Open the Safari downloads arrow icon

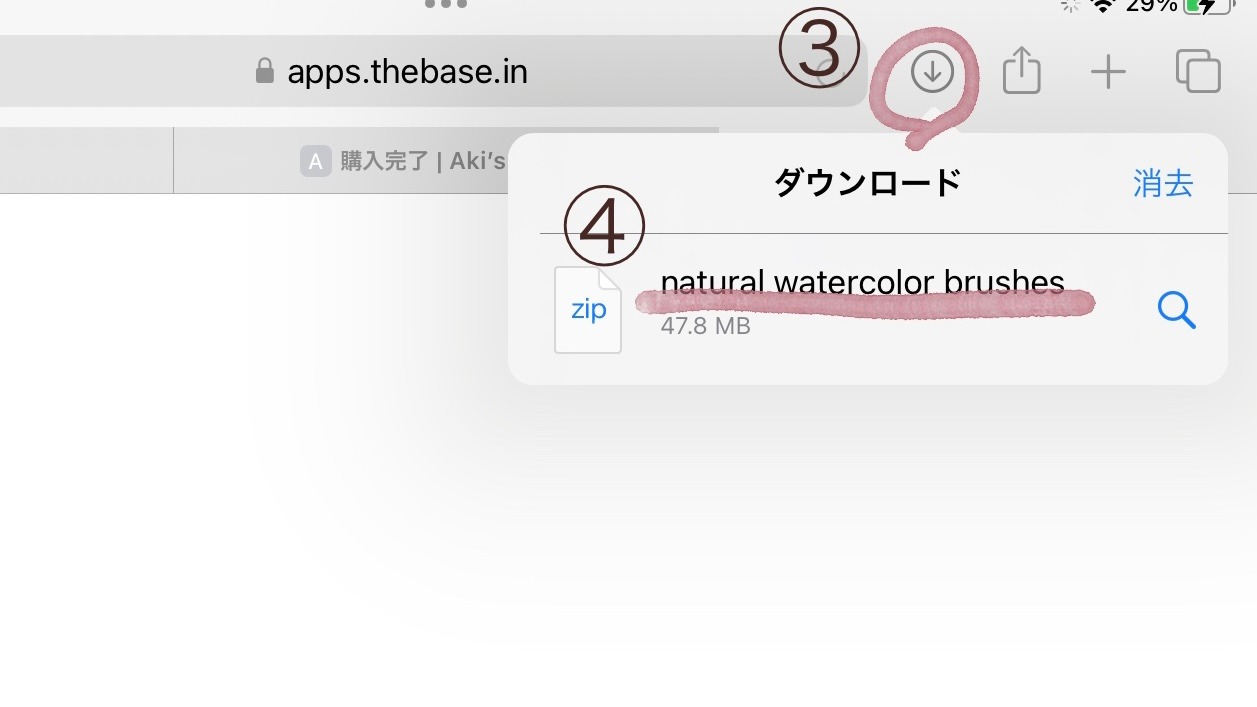coord(932,72)
